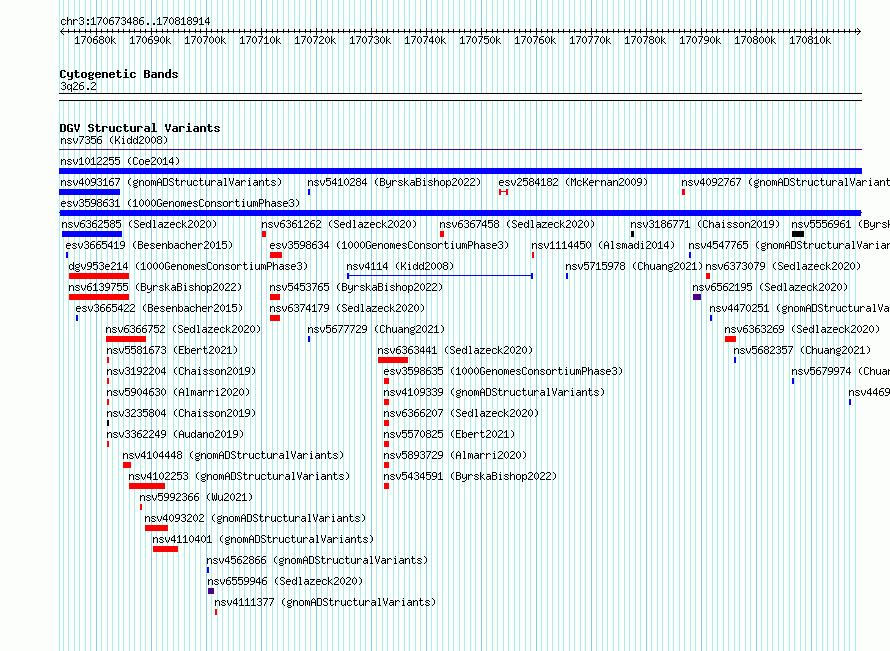This screenshot has width=890, height=651.
Task: Click the red bar under nsv6363441
Action: pyautogui.click(x=393, y=360)
